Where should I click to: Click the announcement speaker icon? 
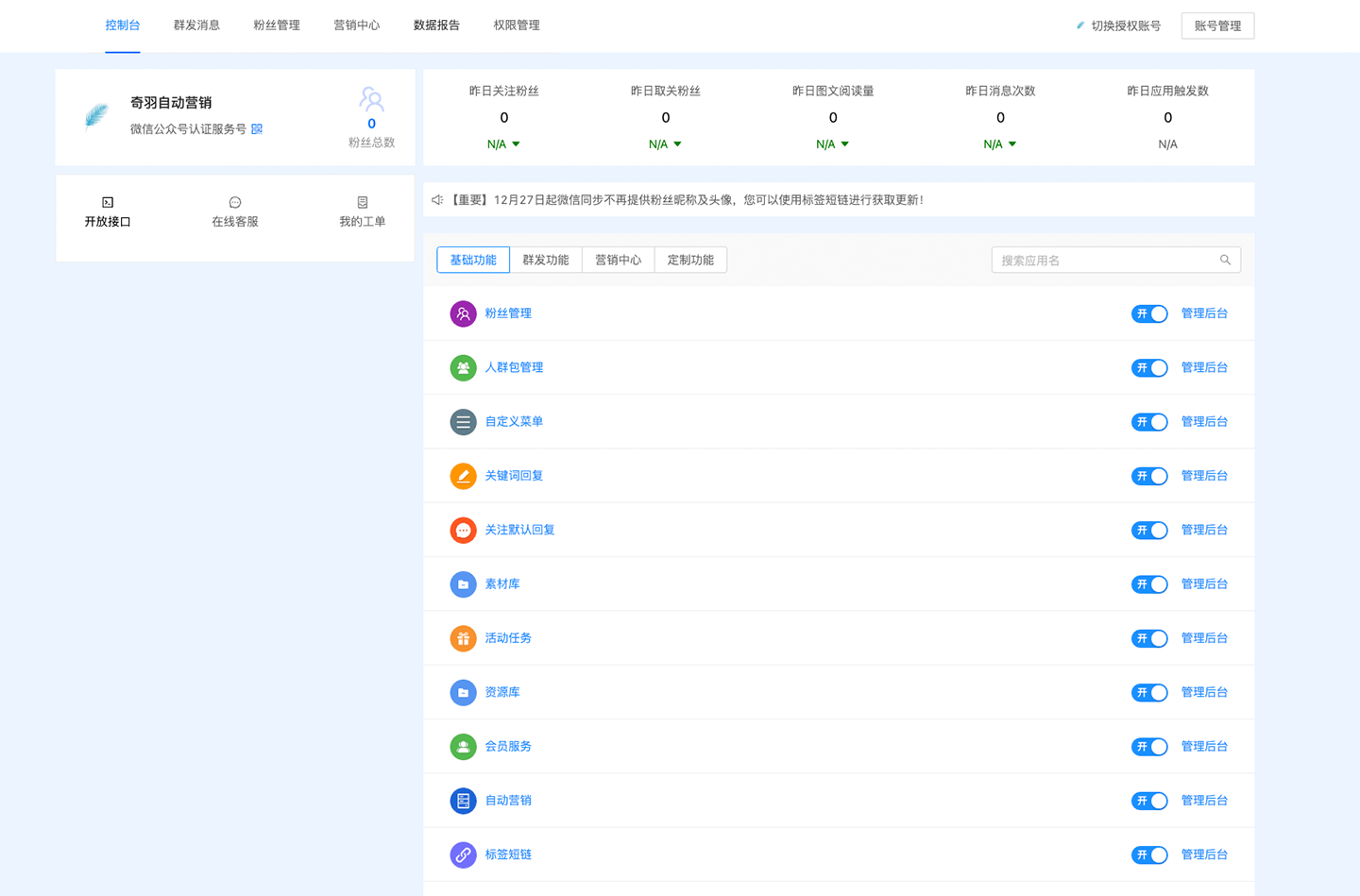coord(437,200)
